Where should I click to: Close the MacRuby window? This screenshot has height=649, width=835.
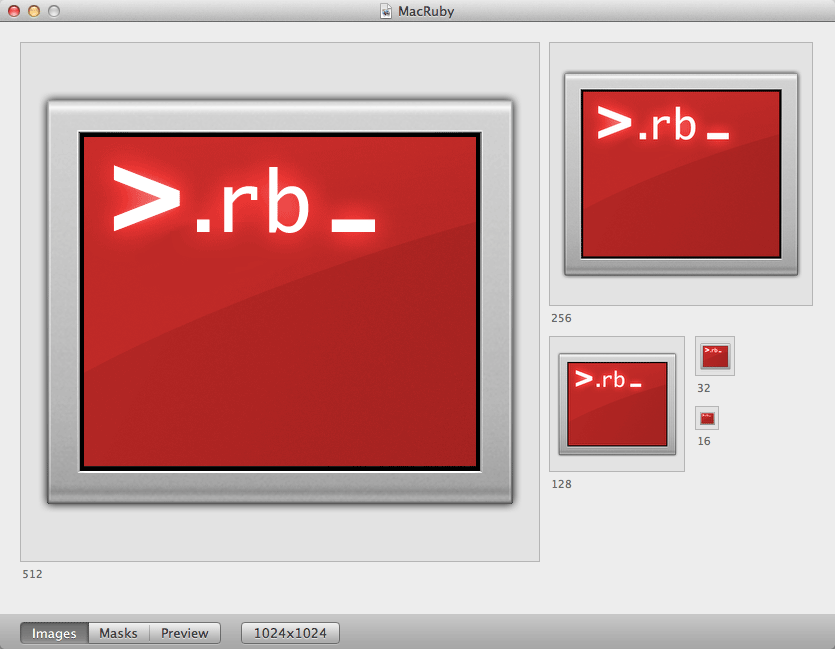click(x=14, y=11)
